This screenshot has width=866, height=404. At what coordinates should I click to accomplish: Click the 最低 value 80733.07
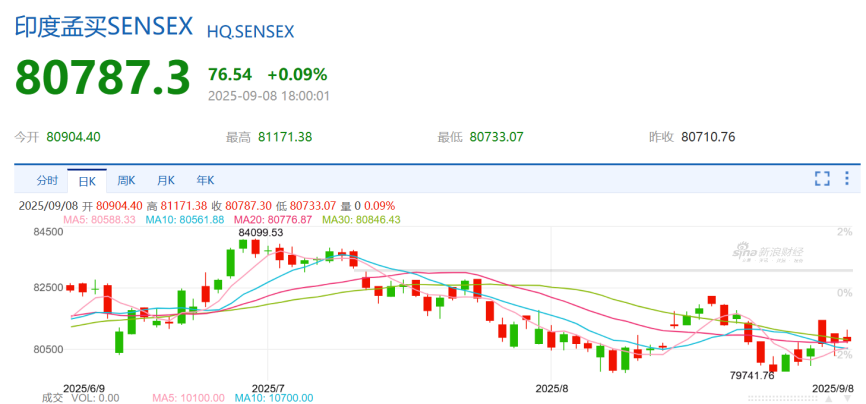tap(496, 137)
